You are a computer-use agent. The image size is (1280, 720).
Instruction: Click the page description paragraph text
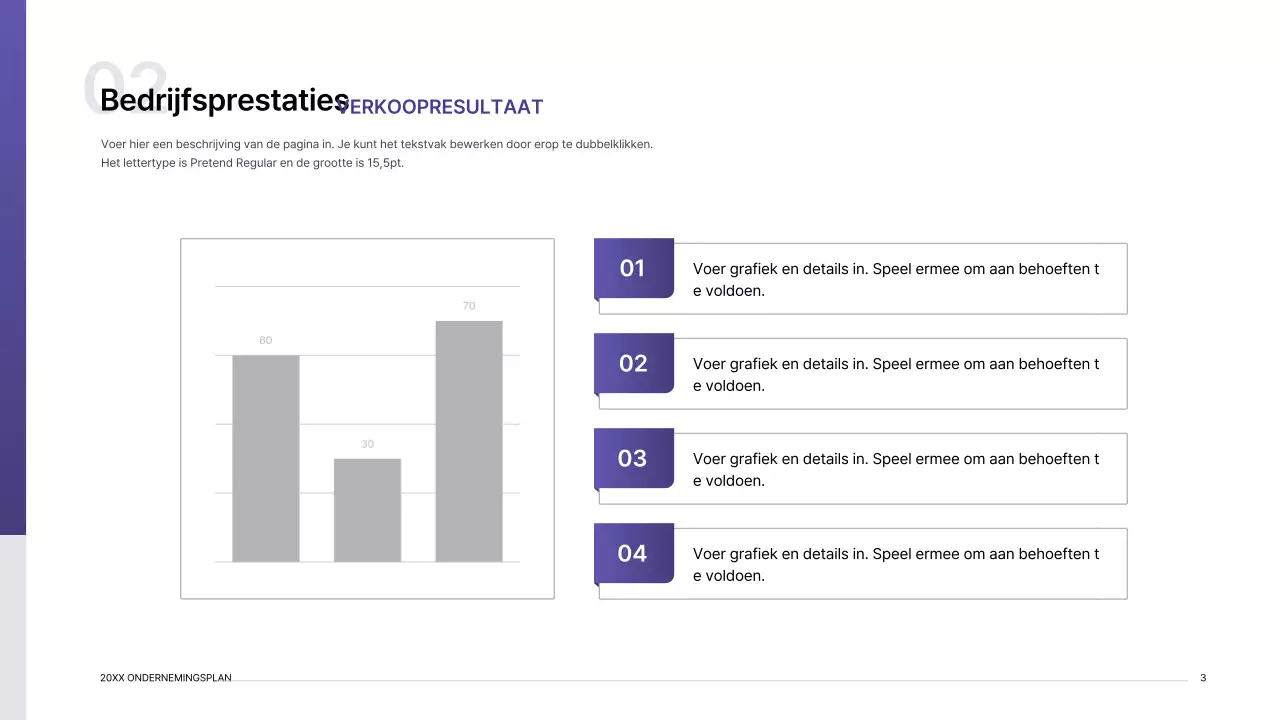[x=376, y=153]
